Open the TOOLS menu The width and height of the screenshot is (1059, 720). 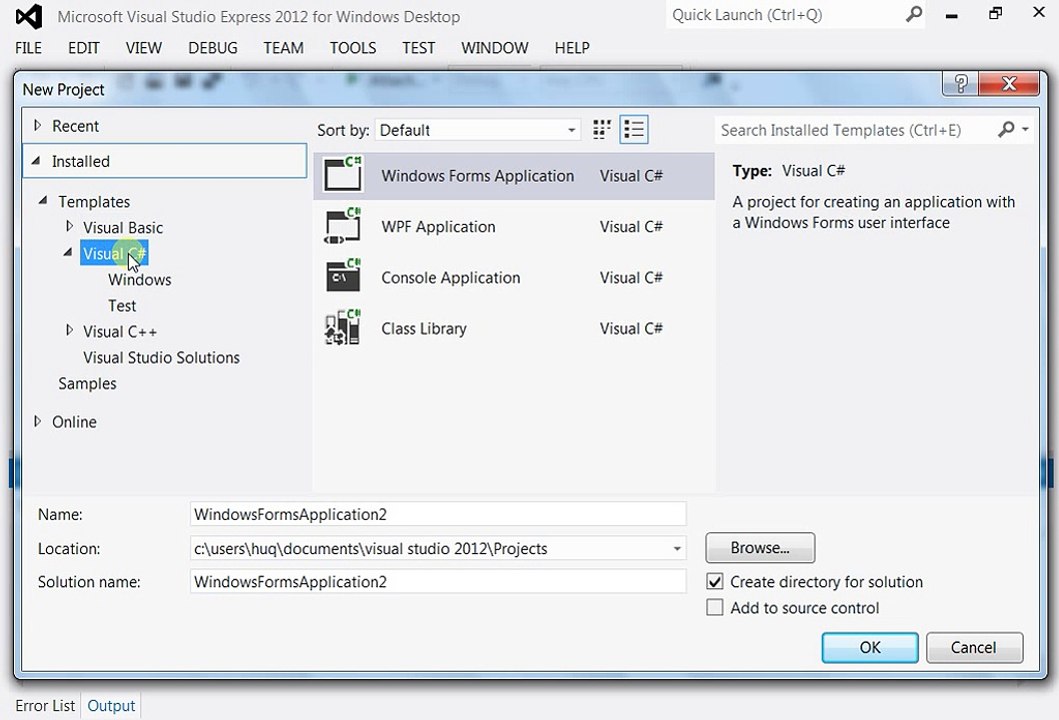tap(353, 48)
